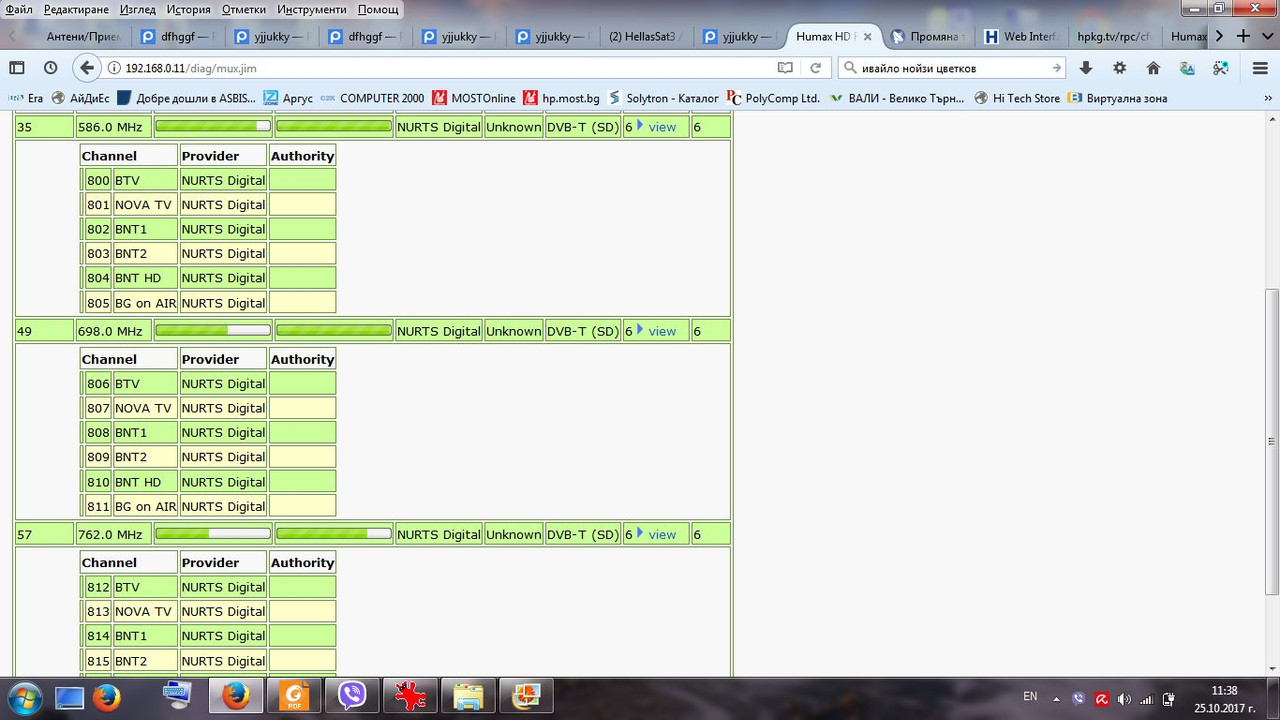Image resolution: width=1280 pixels, height=720 pixels.
Task: Click view link for 586.0 MHz mux
Action: coord(662,127)
